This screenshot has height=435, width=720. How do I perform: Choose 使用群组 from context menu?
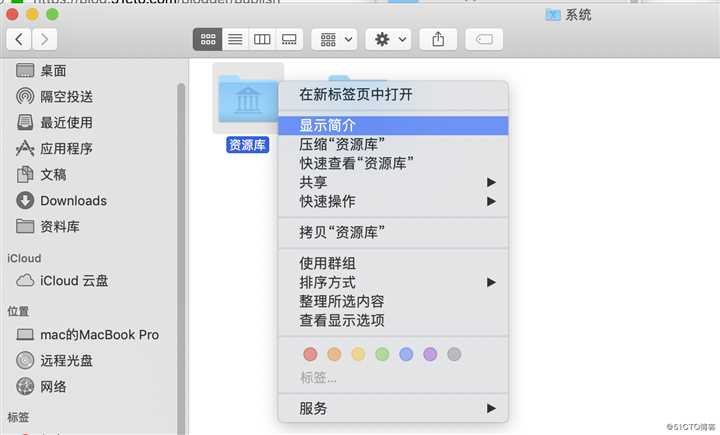click(x=393, y=263)
